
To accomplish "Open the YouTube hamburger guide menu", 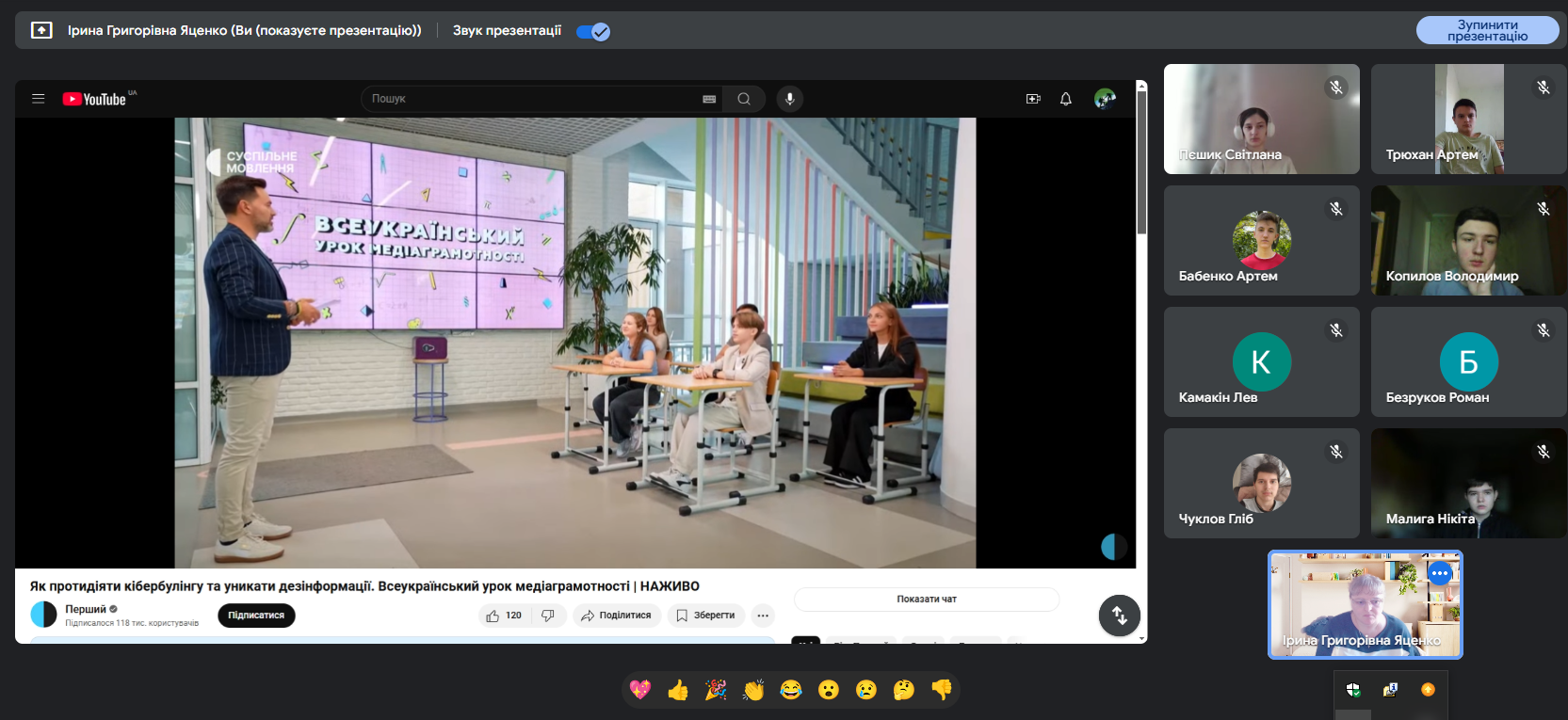I will [x=39, y=99].
